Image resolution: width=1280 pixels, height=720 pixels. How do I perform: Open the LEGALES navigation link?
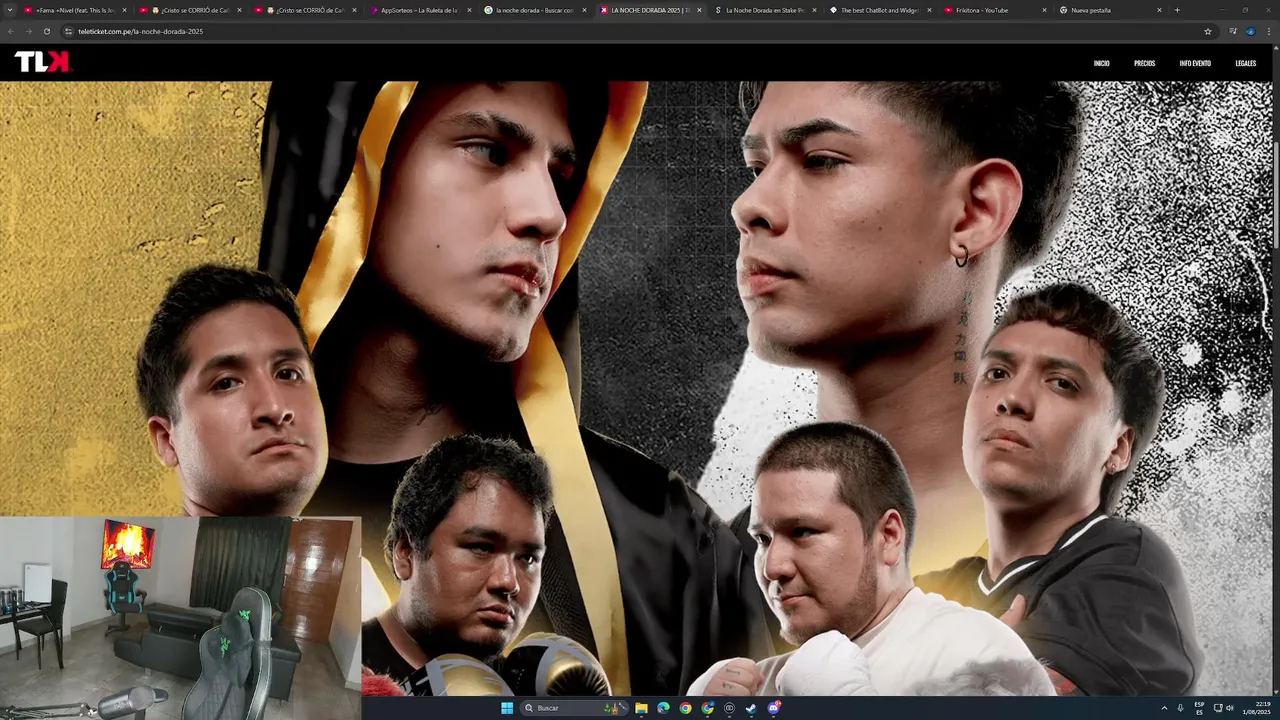(1245, 63)
